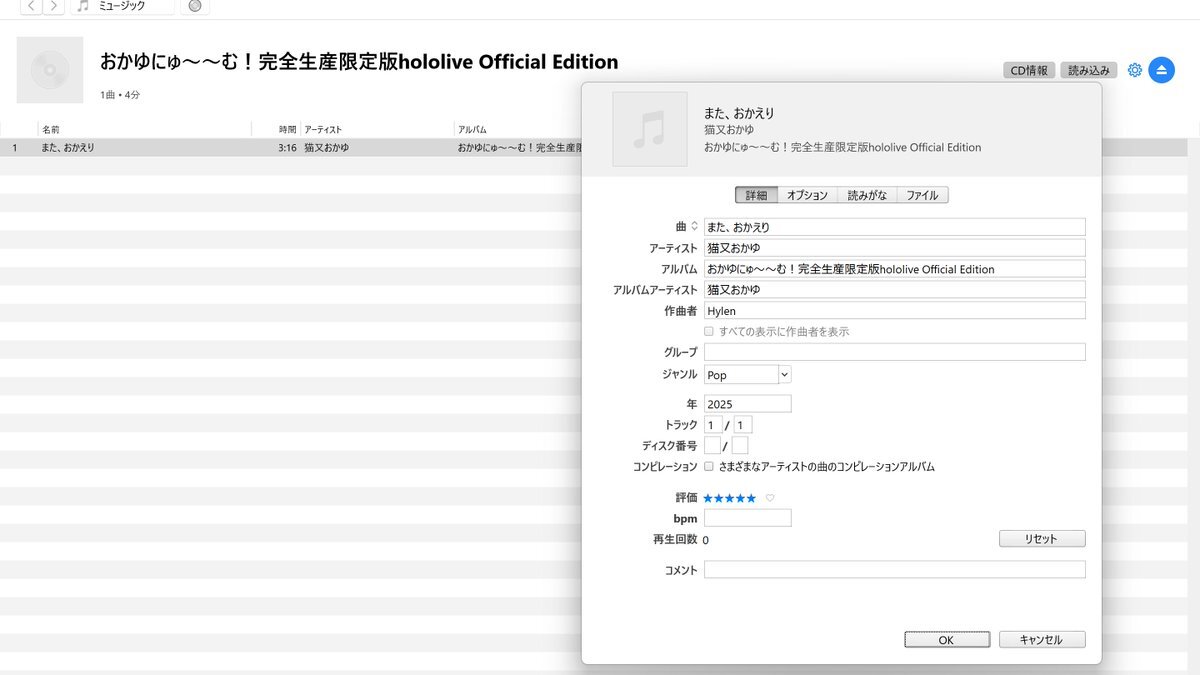This screenshot has height=675, width=1200.
Task: Select the 3:16 time cell
Action: (287, 147)
